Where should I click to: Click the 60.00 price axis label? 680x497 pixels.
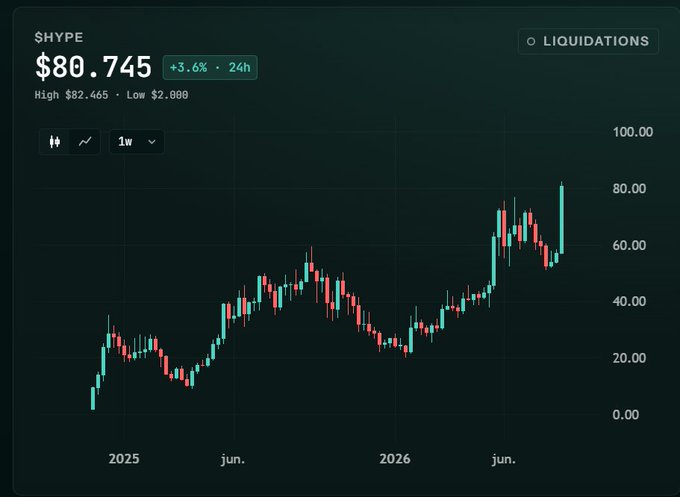[629, 245]
